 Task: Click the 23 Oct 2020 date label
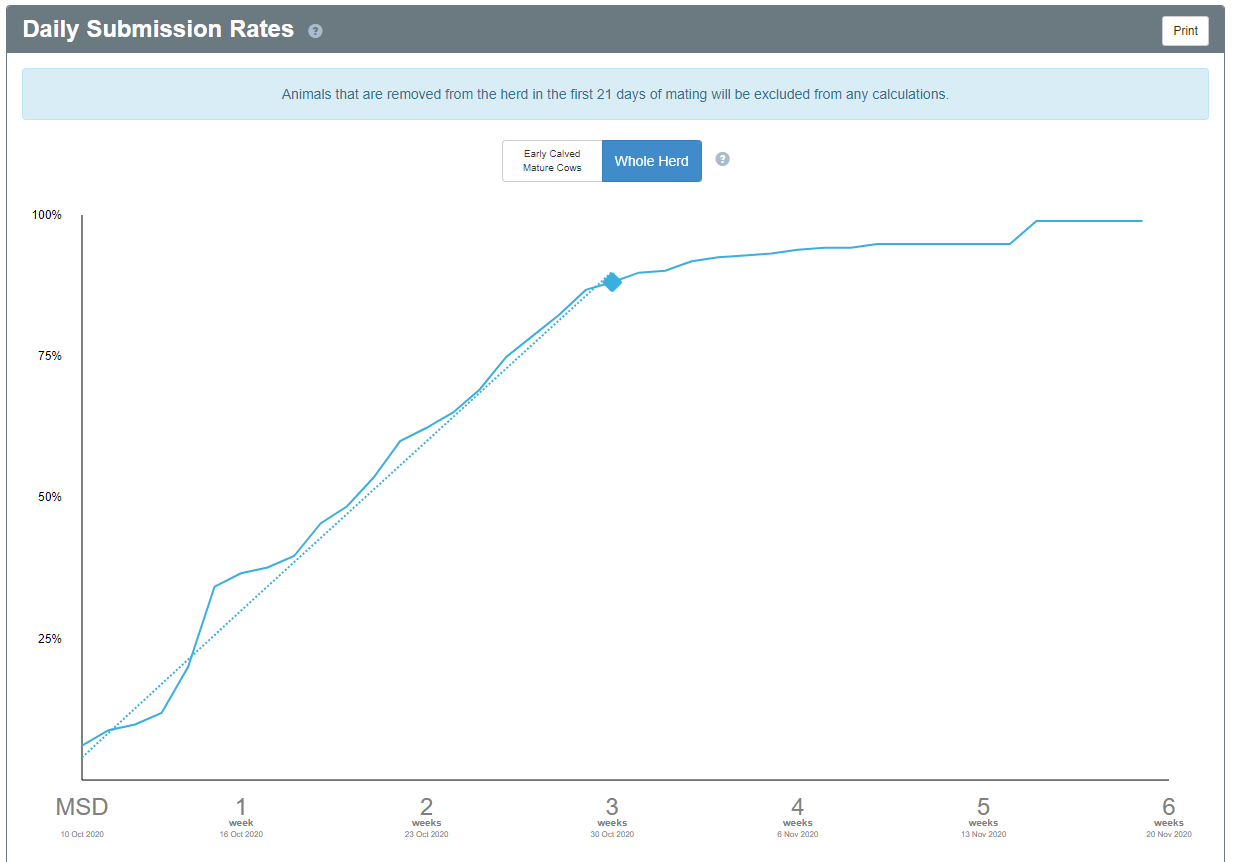pyautogui.click(x=427, y=834)
